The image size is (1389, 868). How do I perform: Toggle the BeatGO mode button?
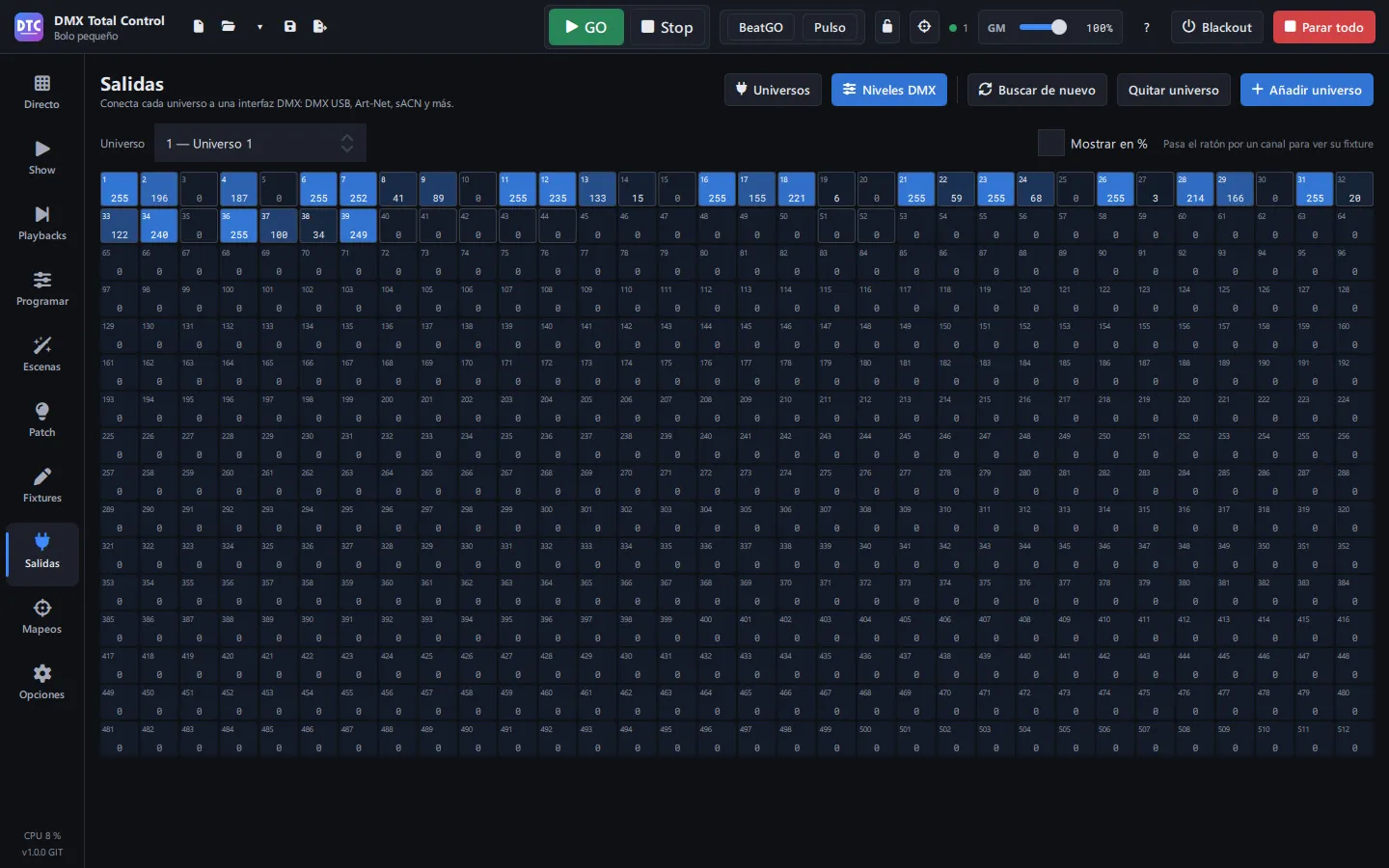(760, 27)
